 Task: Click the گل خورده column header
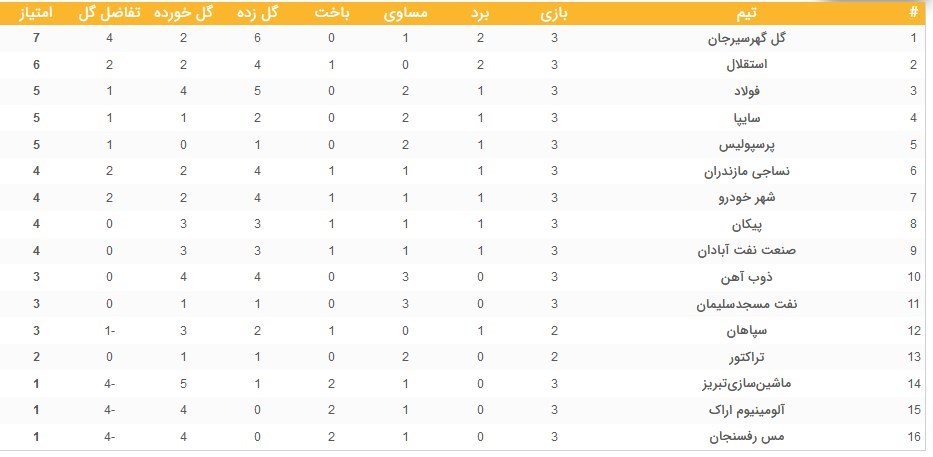pyautogui.click(x=183, y=14)
